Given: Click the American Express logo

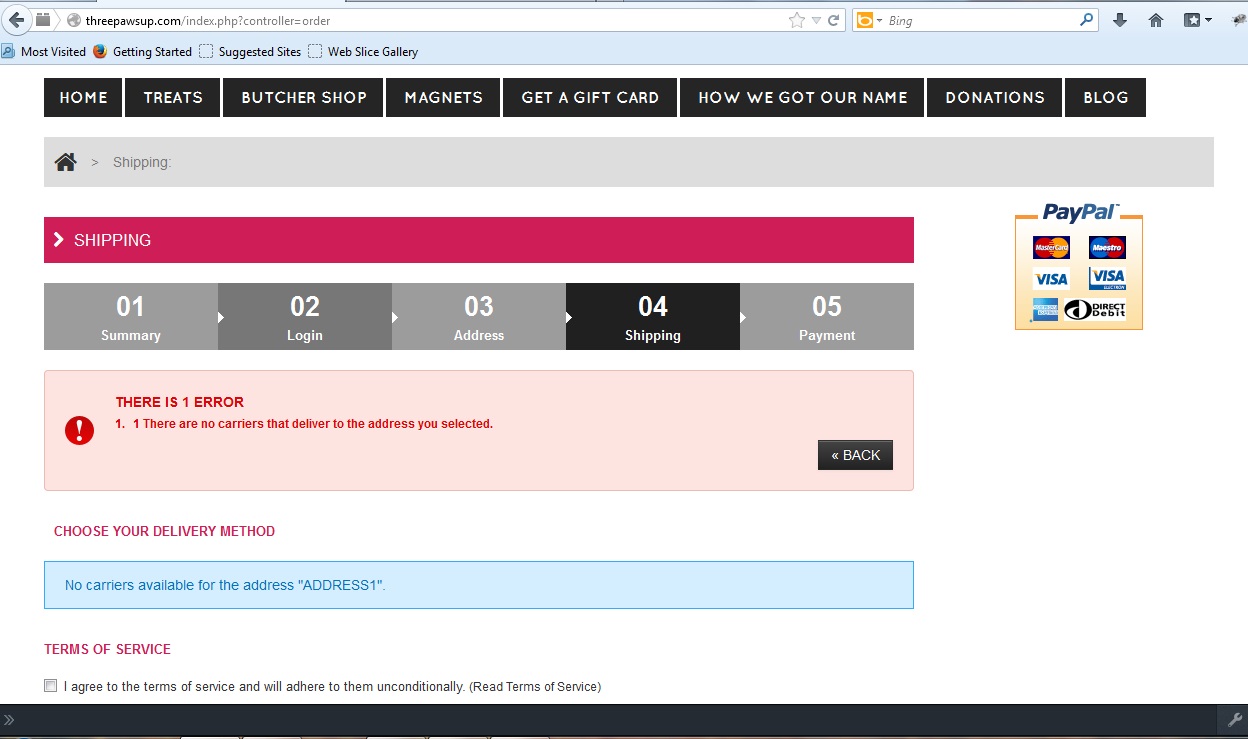Looking at the screenshot, I should pos(1046,309).
